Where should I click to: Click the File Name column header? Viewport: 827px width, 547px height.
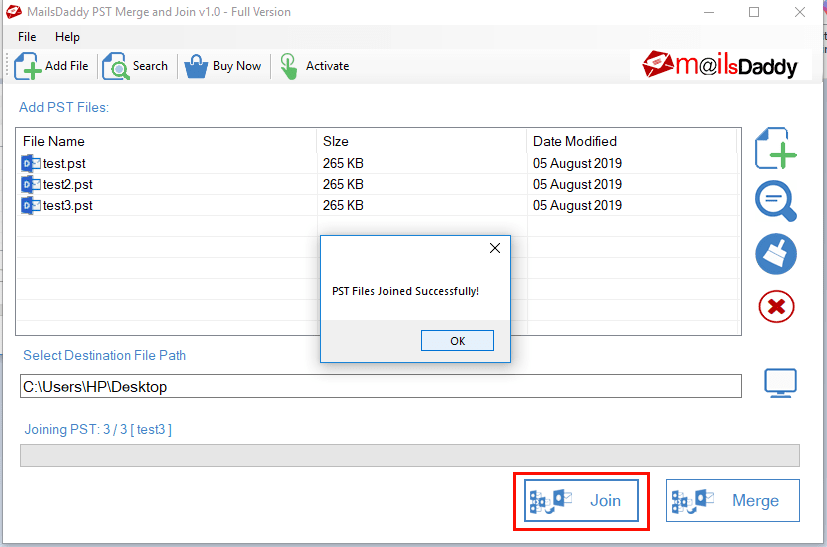pyautogui.click(x=167, y=141)
